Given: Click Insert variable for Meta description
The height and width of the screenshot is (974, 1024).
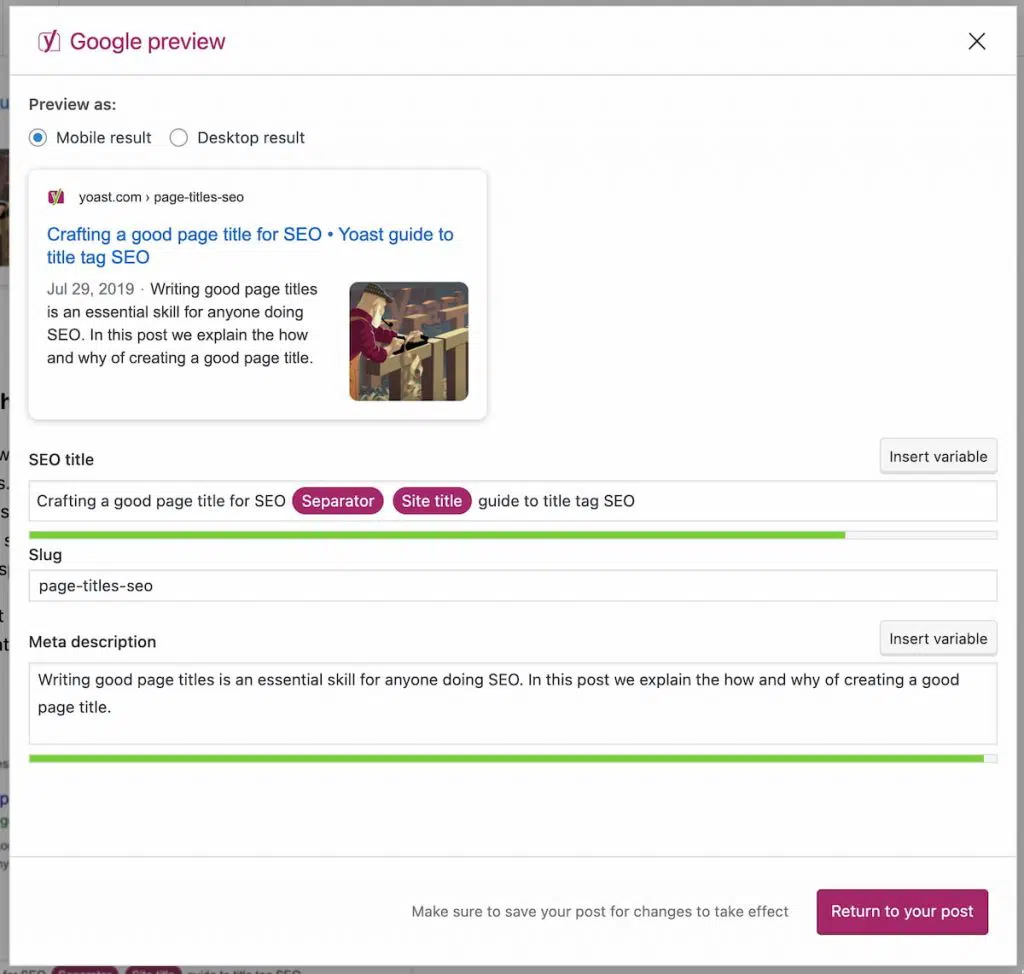Looking at the screenshot, I should 937,639.
